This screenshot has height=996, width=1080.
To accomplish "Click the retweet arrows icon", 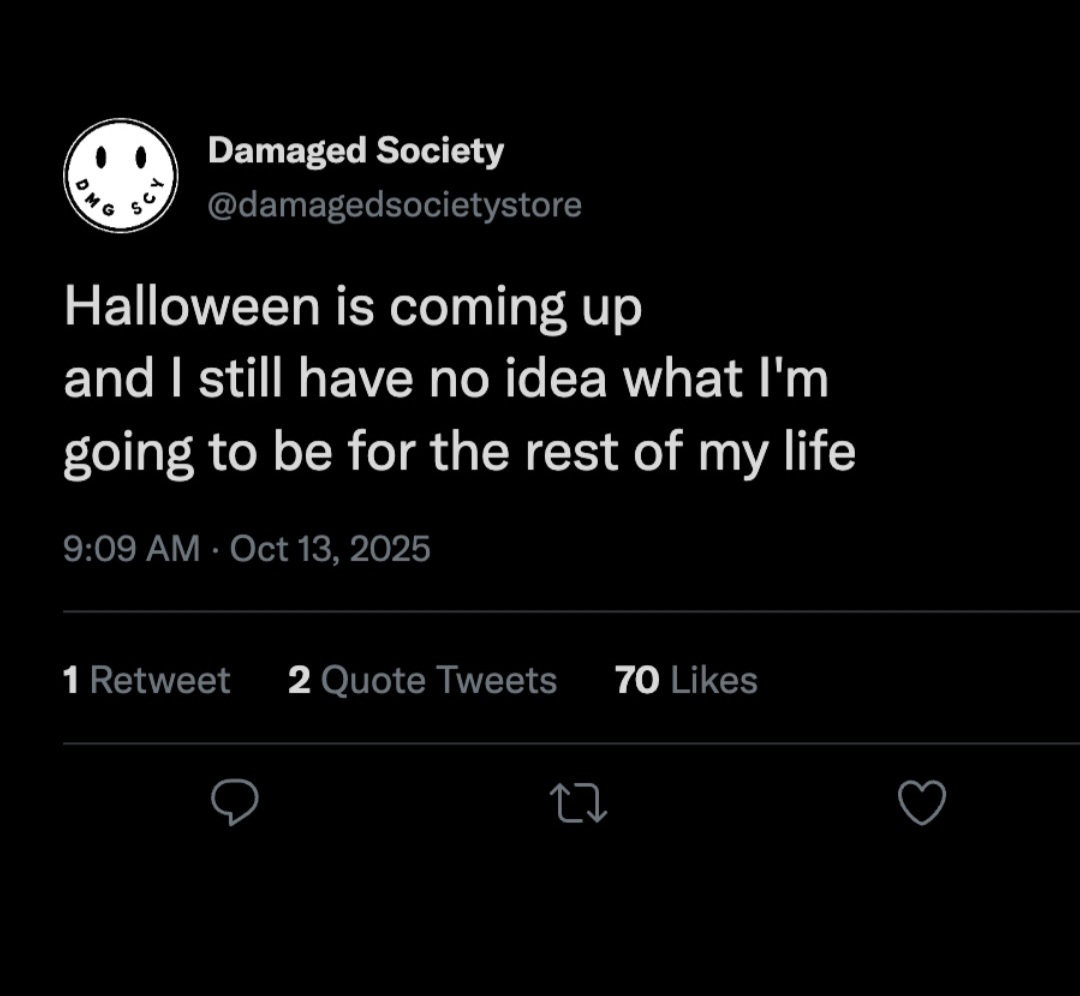I will pyautogui.click(x=579, y=803).
